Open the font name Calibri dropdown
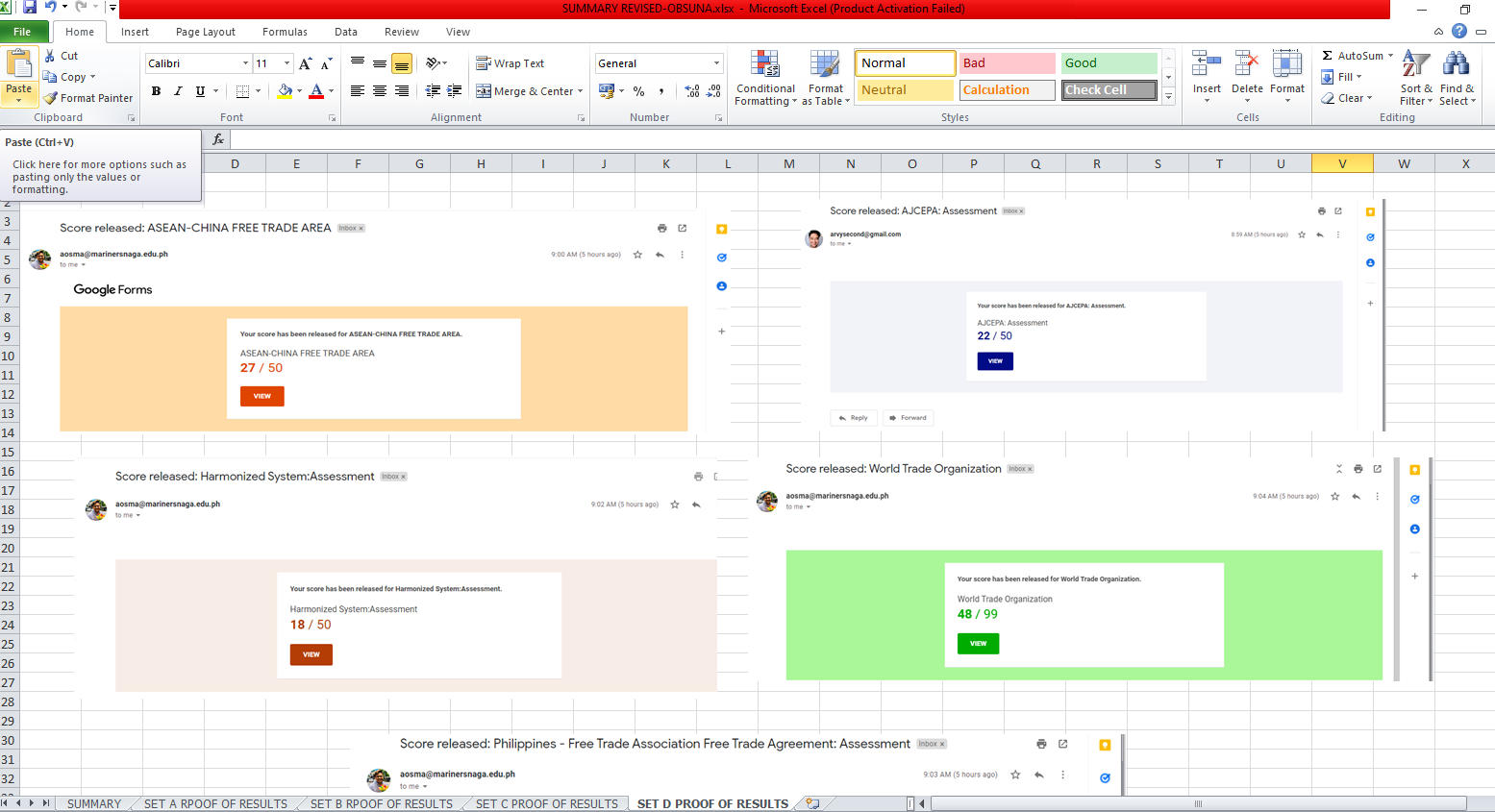This screenshot has height=812, width=1495. coord(245,63)
